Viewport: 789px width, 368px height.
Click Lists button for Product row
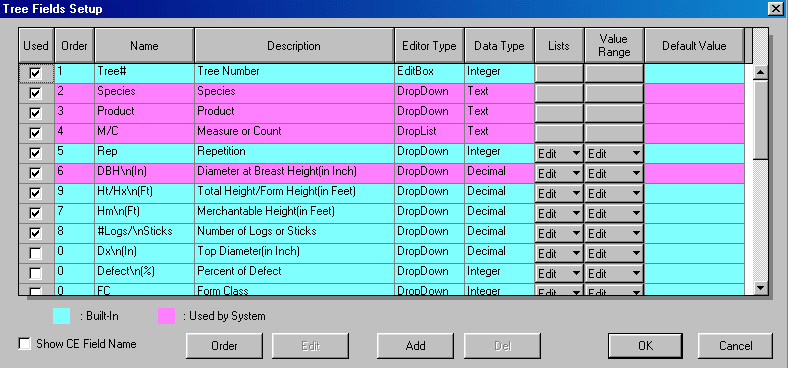(x=559, y=113)
